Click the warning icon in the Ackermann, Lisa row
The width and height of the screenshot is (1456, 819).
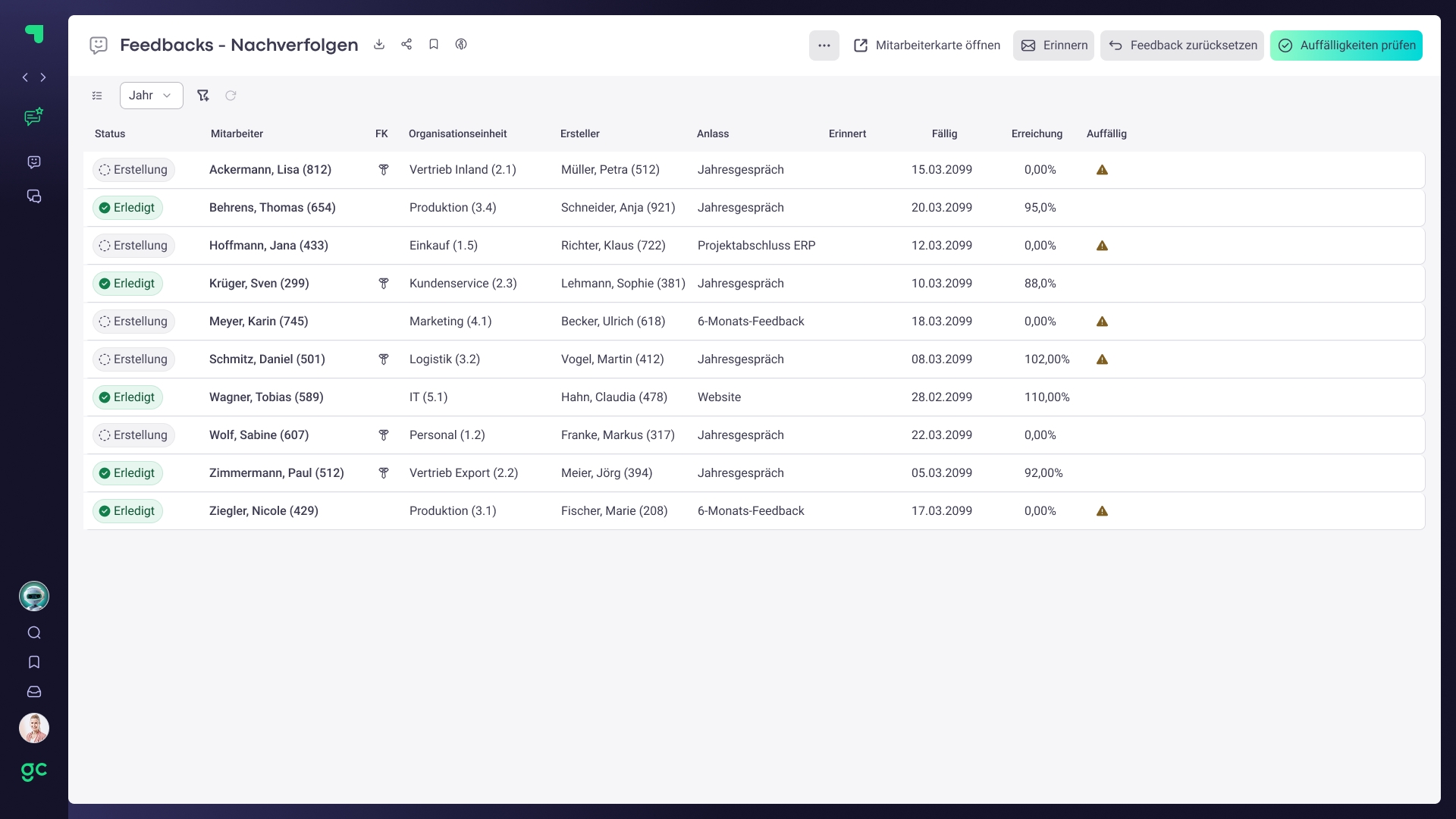point(1102,170)
